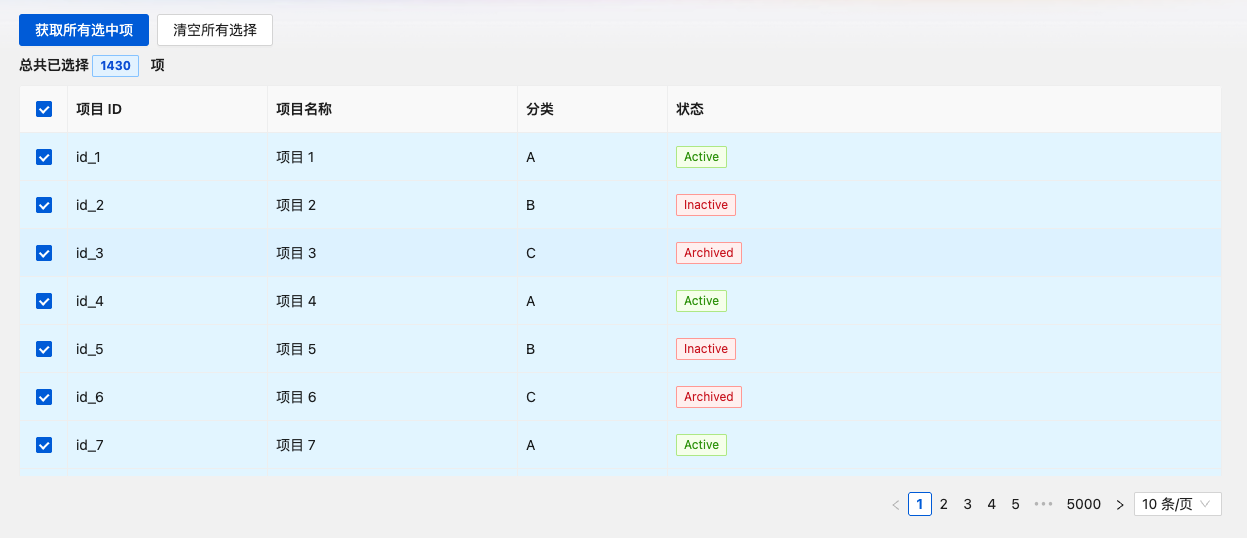
Task: Uncheck the checkbox for row id_3
Action: (x=44, y=253)
